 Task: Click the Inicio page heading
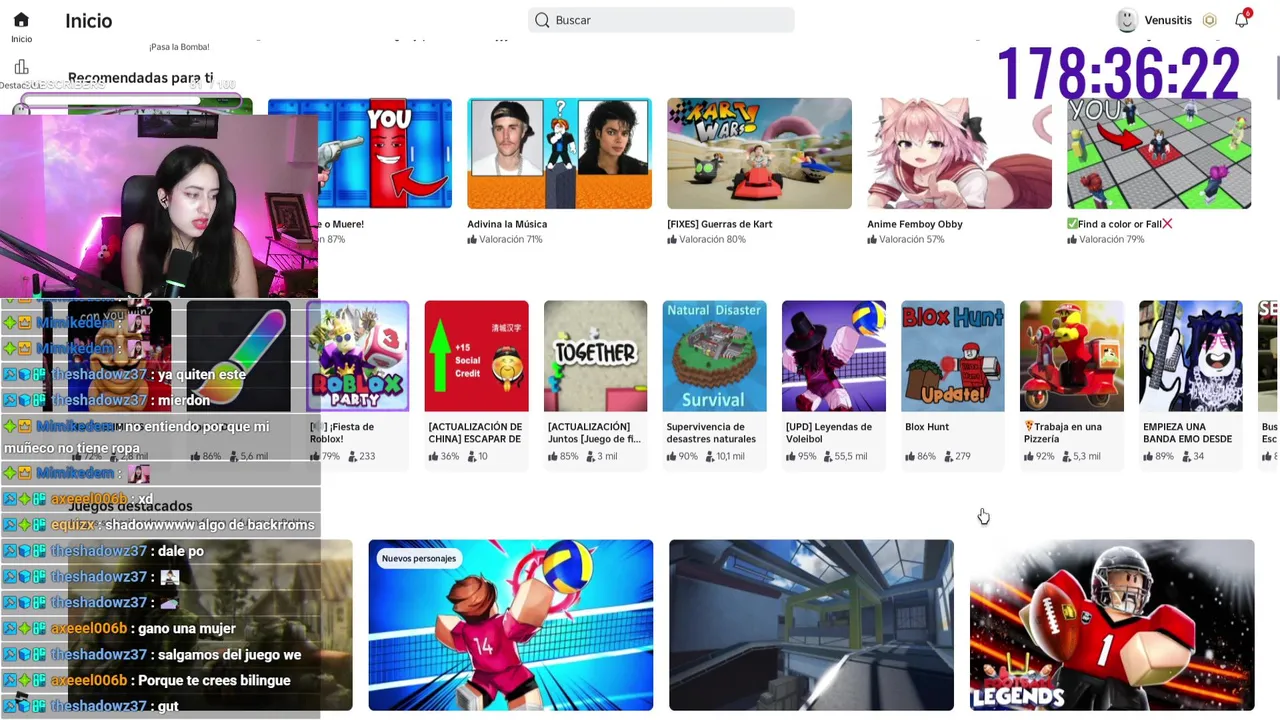tap(88, 21)
